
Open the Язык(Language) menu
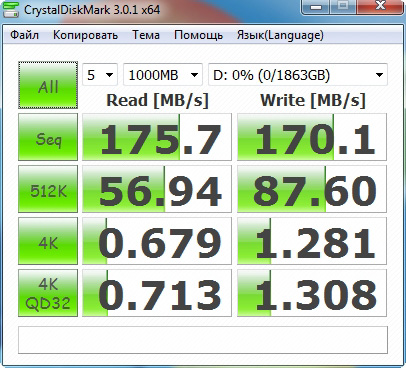pyautogui.click(x=280, y=35)
